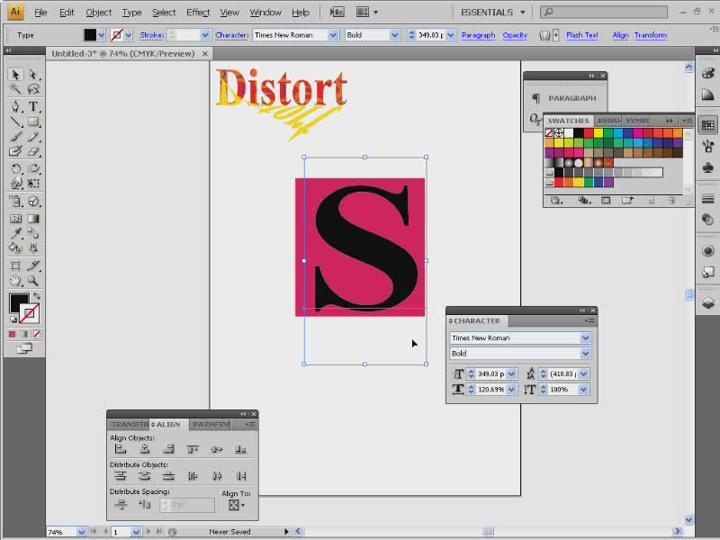The height and width of the screenshot is (540, 720).
Task: Select the Zoom tool
Action: pos(33,281)
